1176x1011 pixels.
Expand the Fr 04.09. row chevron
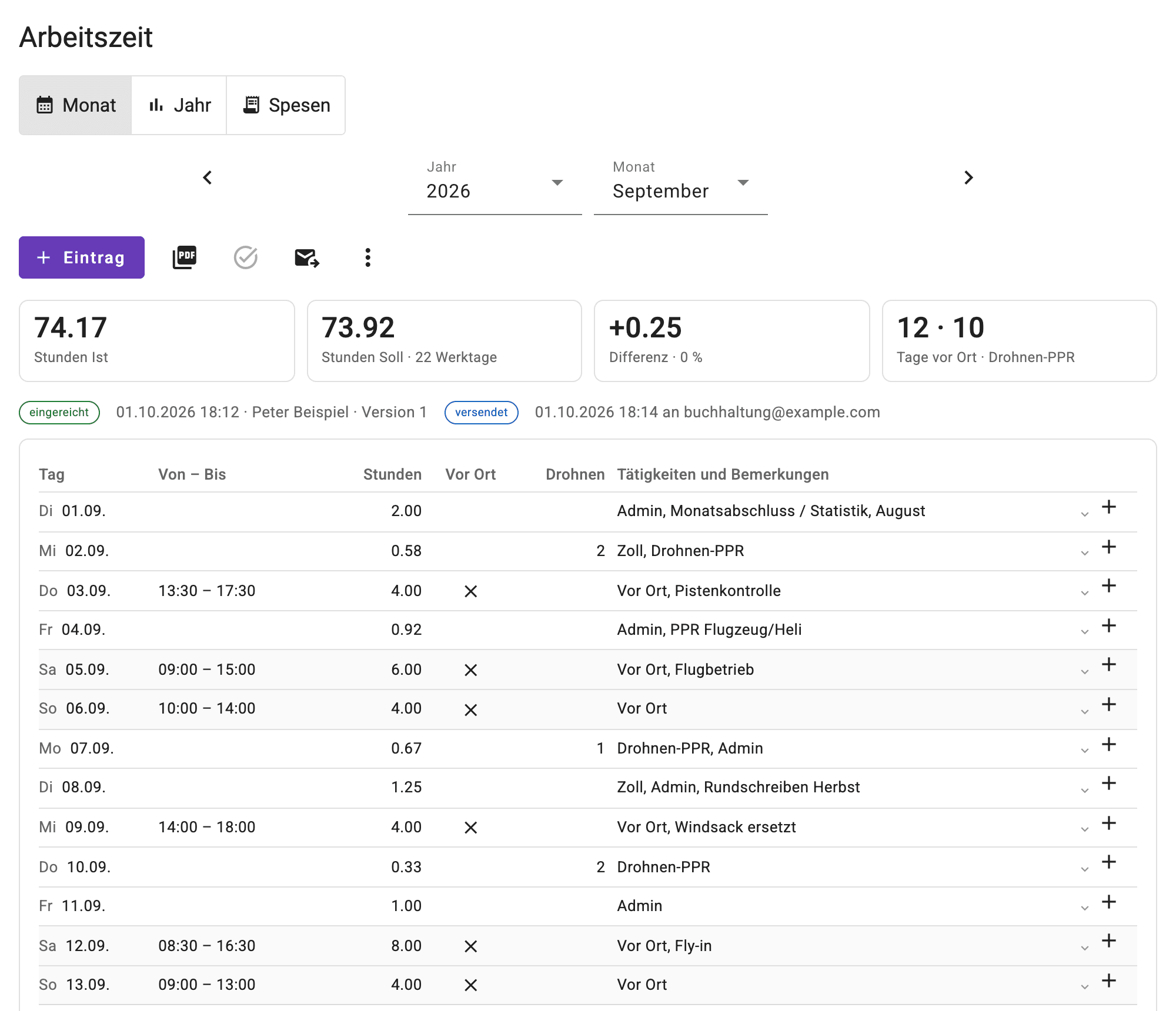(1085, 632)
